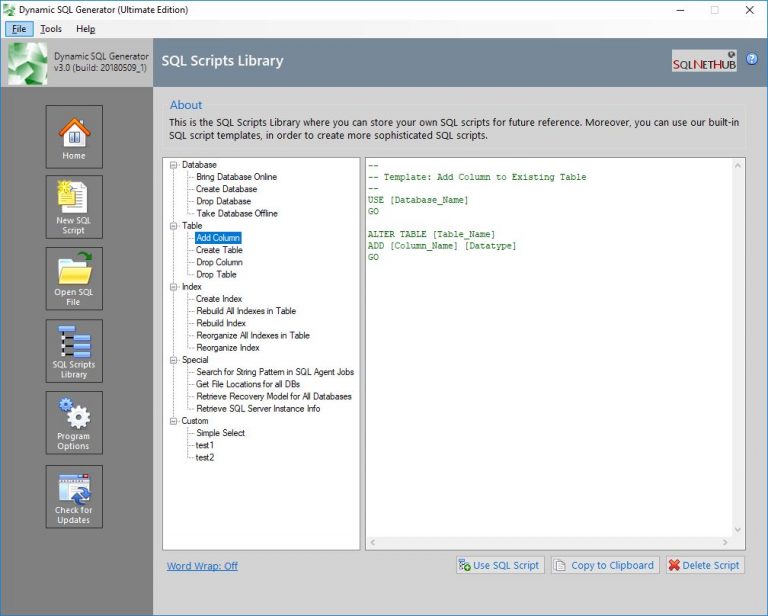This screenshot has height=616, width=768.
Task: Click the Open SQL File folder icon
Action: (x=74, y=279)
